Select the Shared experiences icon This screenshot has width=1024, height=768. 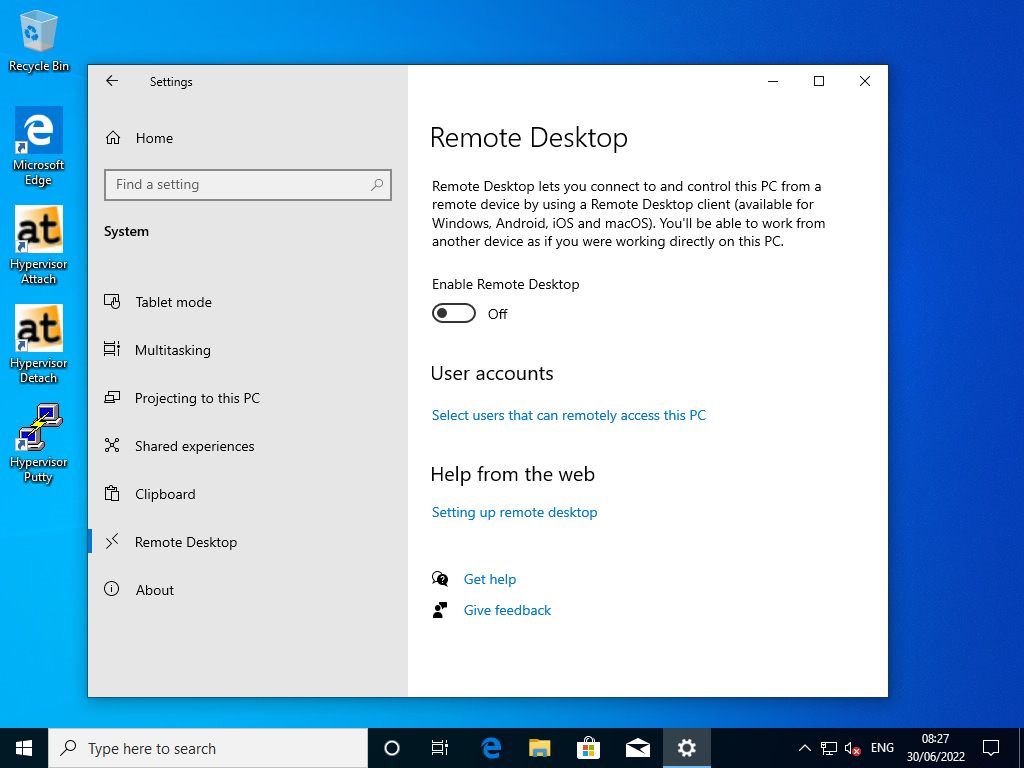point(112,446)
